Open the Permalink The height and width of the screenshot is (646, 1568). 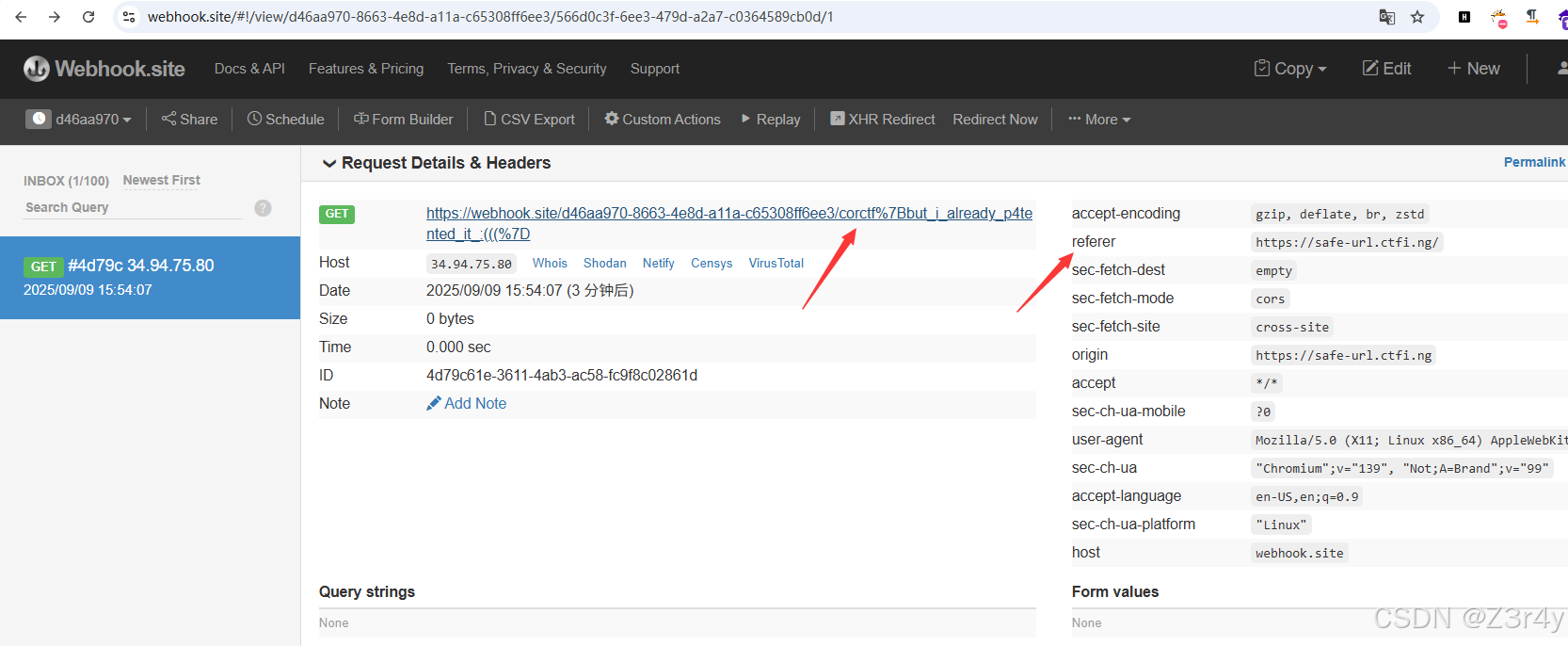tap(1534, 162)
